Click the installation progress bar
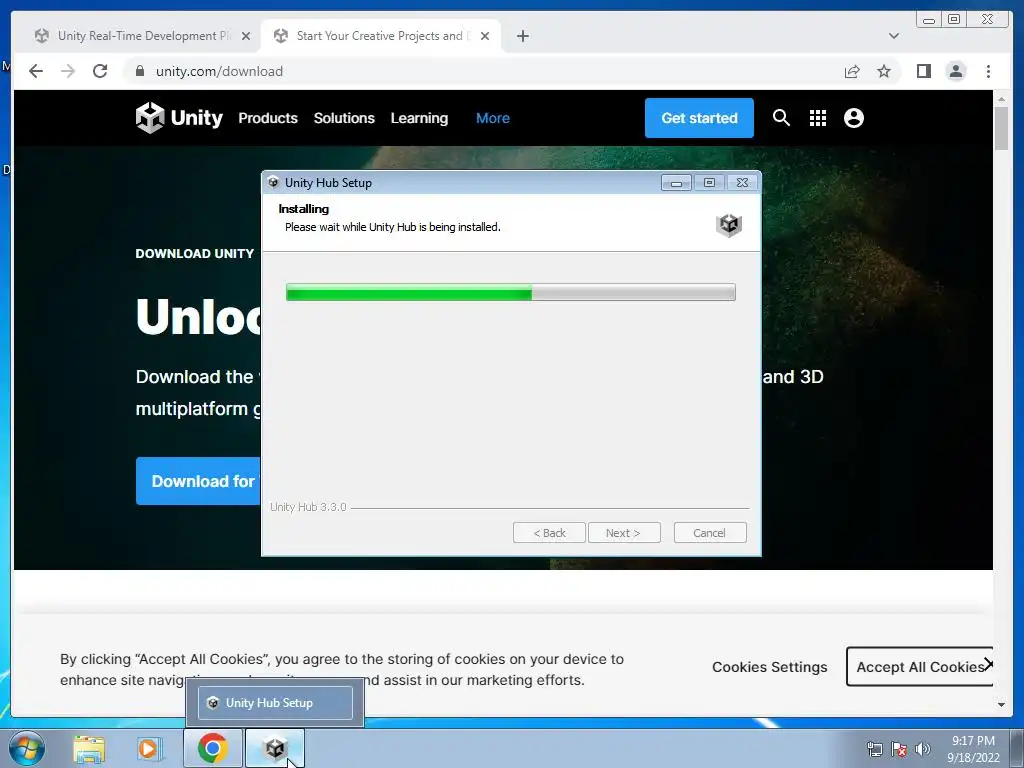The width and height of the screenshot is (1024, 768). point(511,293)
